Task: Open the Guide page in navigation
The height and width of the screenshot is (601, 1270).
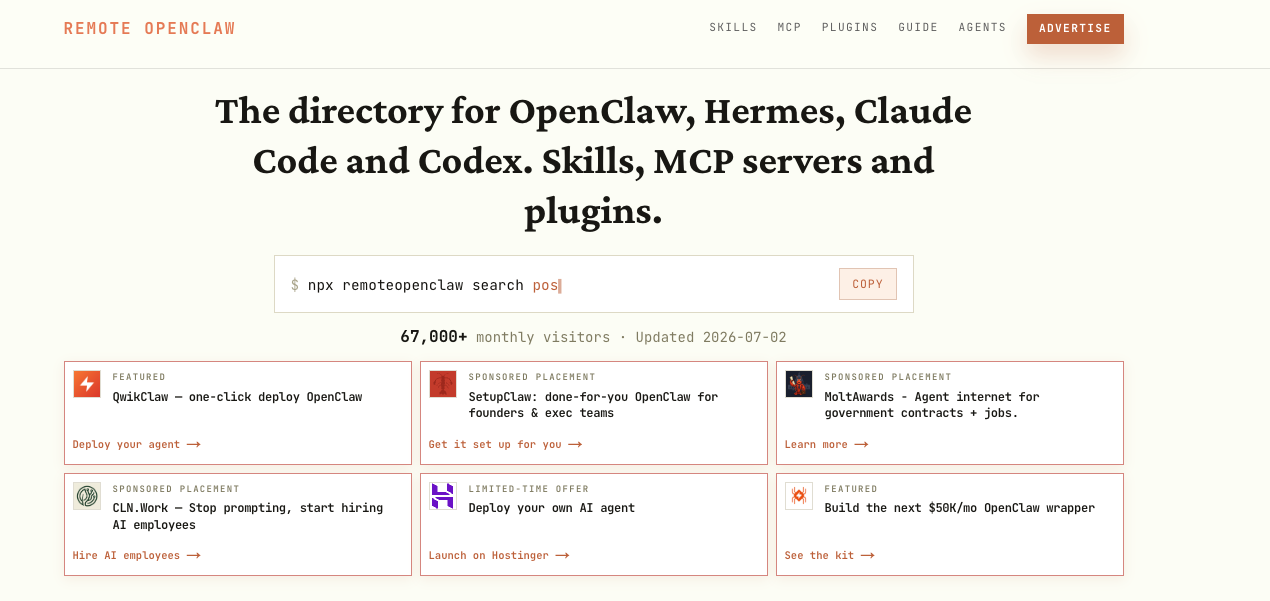Action: click(918, 28)
